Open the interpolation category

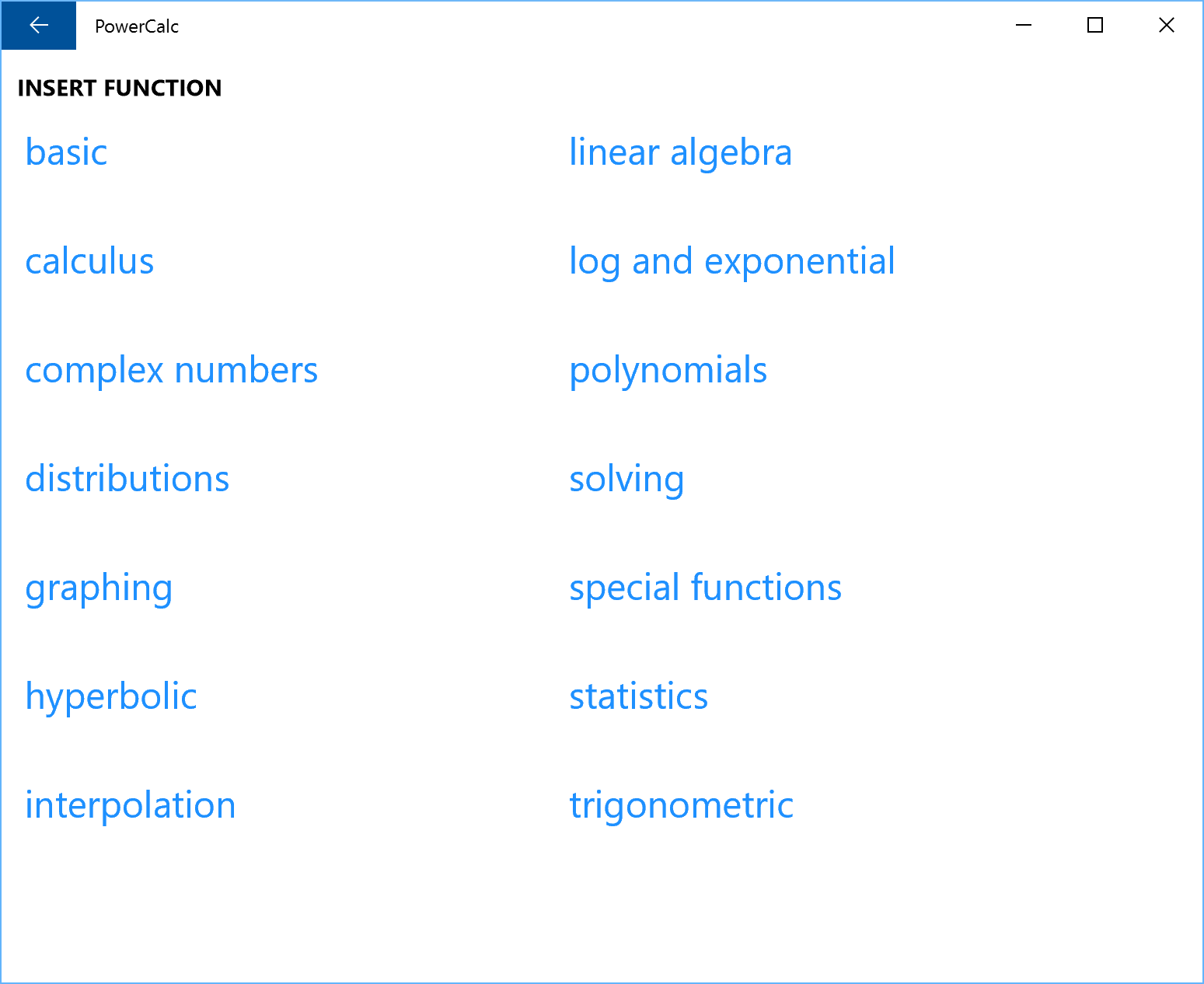(130, 805)
